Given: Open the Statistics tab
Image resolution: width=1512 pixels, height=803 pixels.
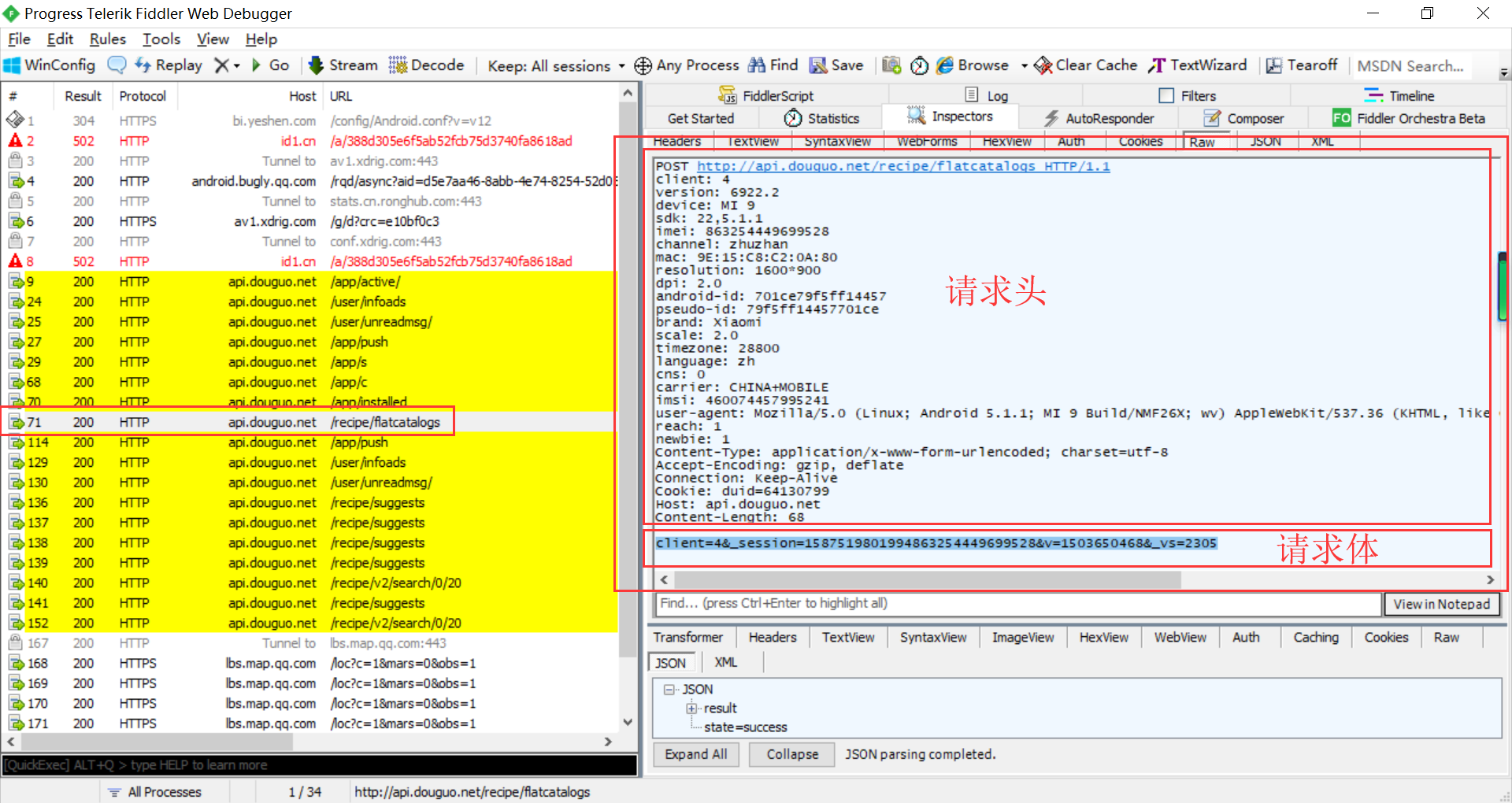Looking at the screenshot, I should (x=821, y=118).
